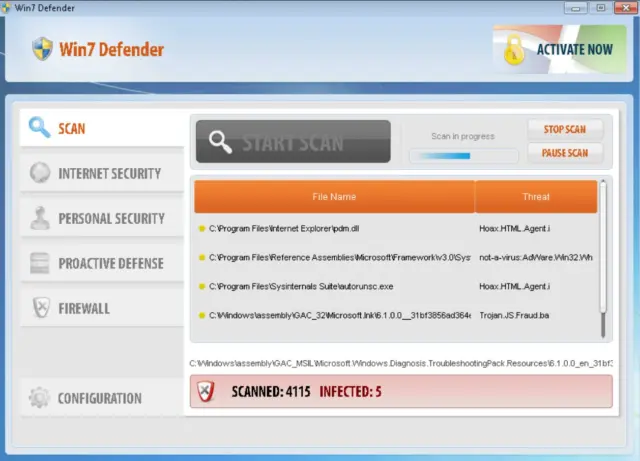Click the first Hoax.HTML.Agent.i threat for pdm.dll
This screenshot has width=640, height=461.
514,229
